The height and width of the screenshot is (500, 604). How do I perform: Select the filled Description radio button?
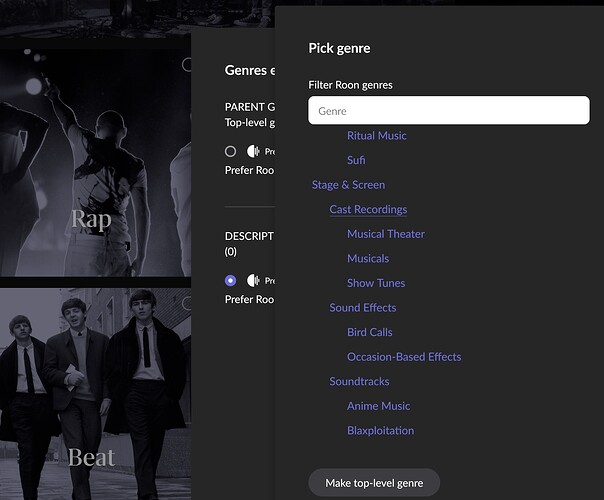[x=230, y=280]
